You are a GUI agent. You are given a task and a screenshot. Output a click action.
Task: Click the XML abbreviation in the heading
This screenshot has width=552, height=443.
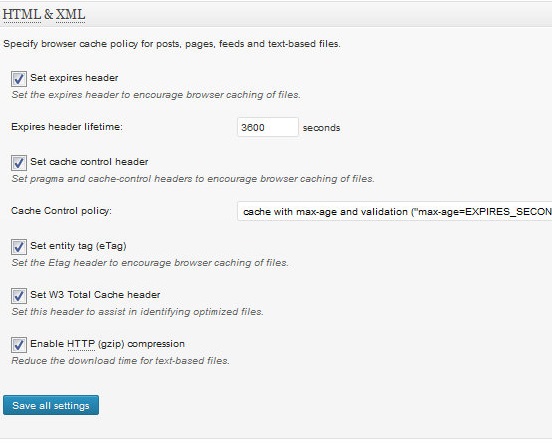point(70,14)
